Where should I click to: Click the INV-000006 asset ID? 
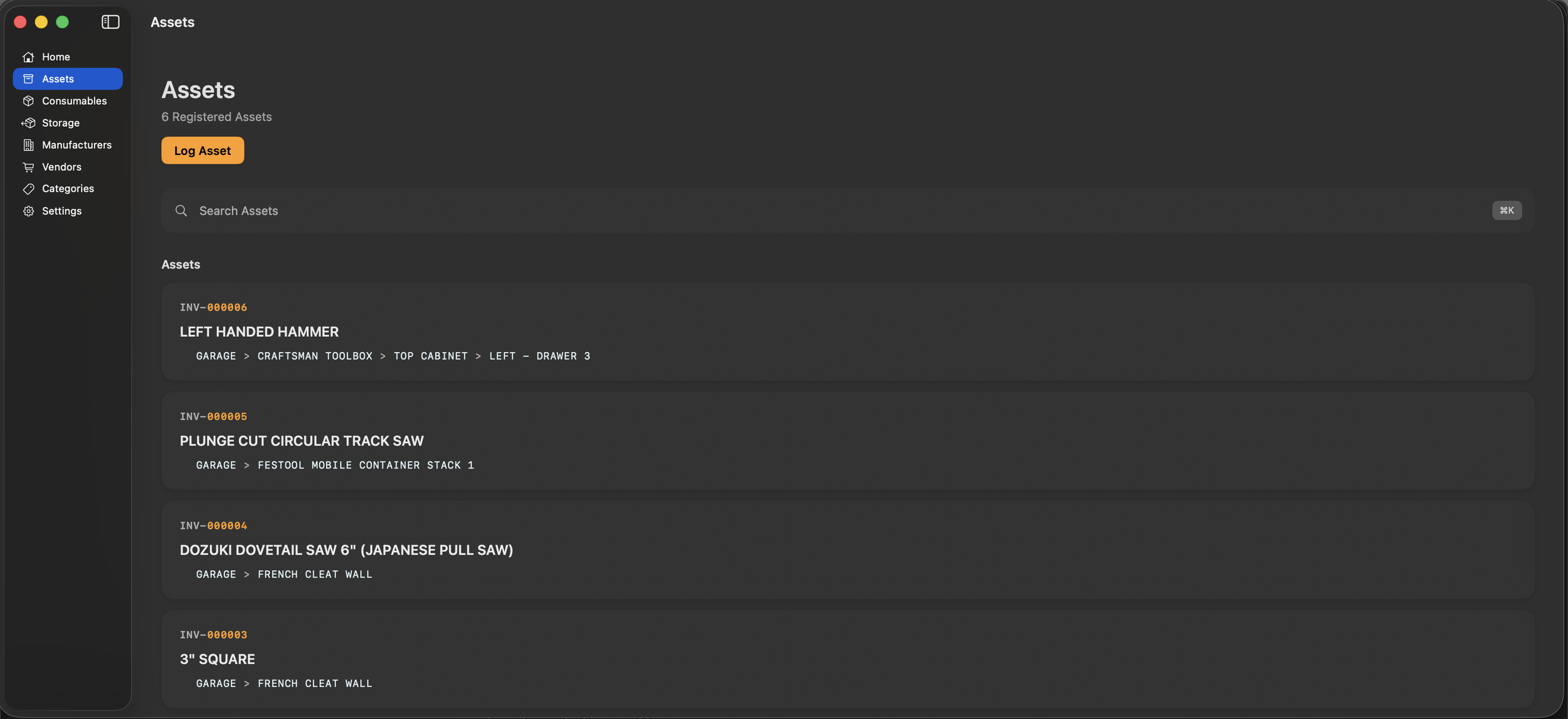pos(213,307)
